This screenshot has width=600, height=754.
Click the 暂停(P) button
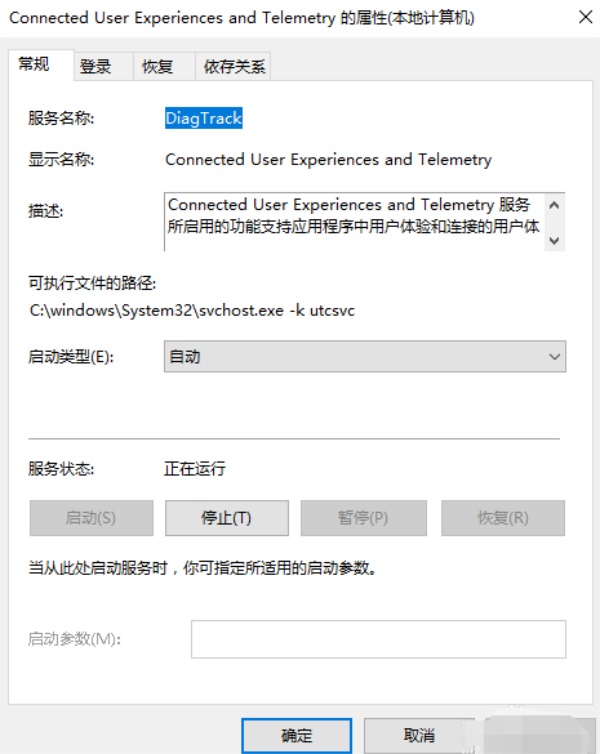coord(363,518)
